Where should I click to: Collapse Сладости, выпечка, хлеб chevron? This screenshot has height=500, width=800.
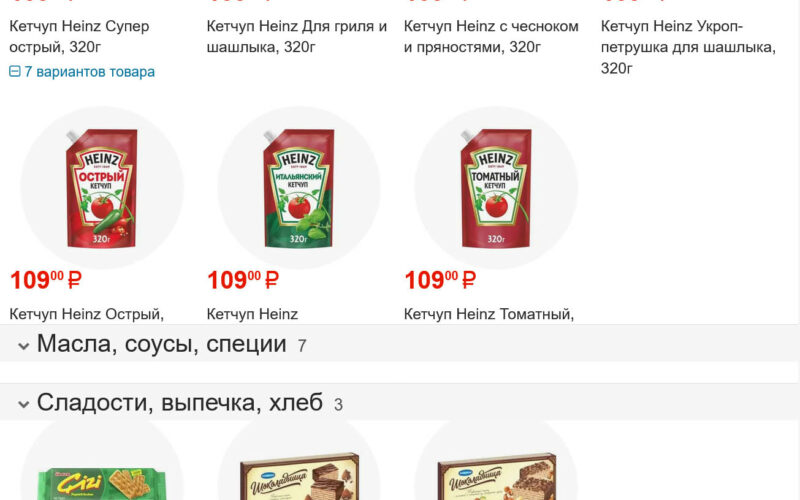point(23,405)
